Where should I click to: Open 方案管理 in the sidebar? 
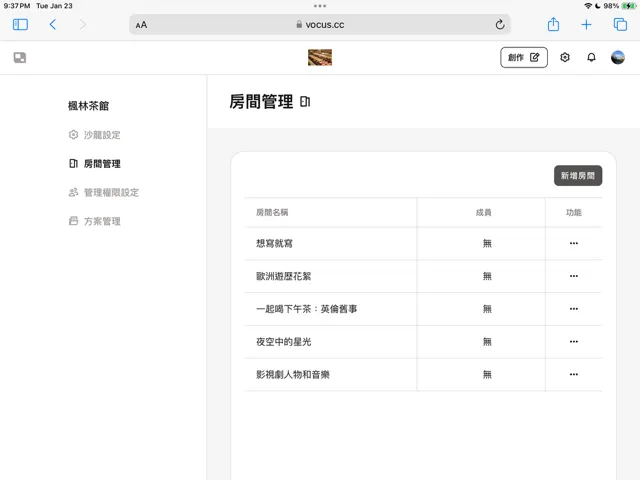(94, 221)
